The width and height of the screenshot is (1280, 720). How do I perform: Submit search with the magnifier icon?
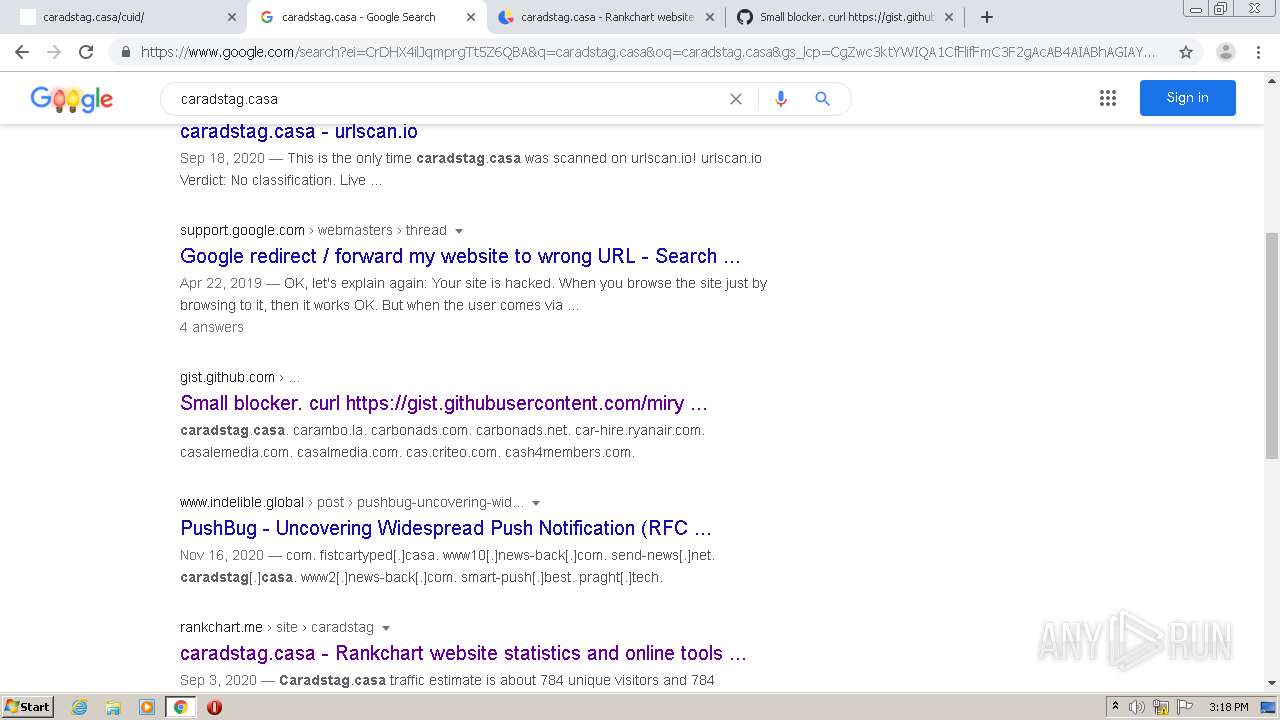[822, 99]
